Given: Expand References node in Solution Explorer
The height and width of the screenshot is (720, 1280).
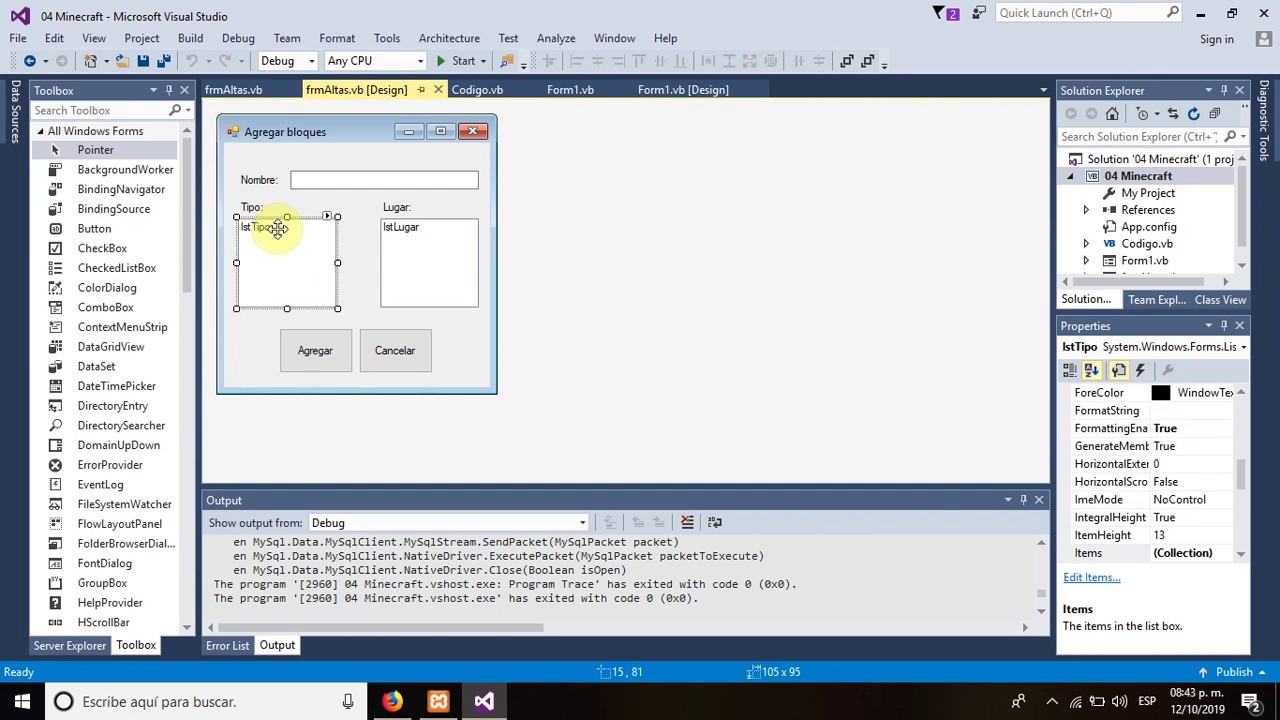Looking at the screenshot, I should (1086, 210).
